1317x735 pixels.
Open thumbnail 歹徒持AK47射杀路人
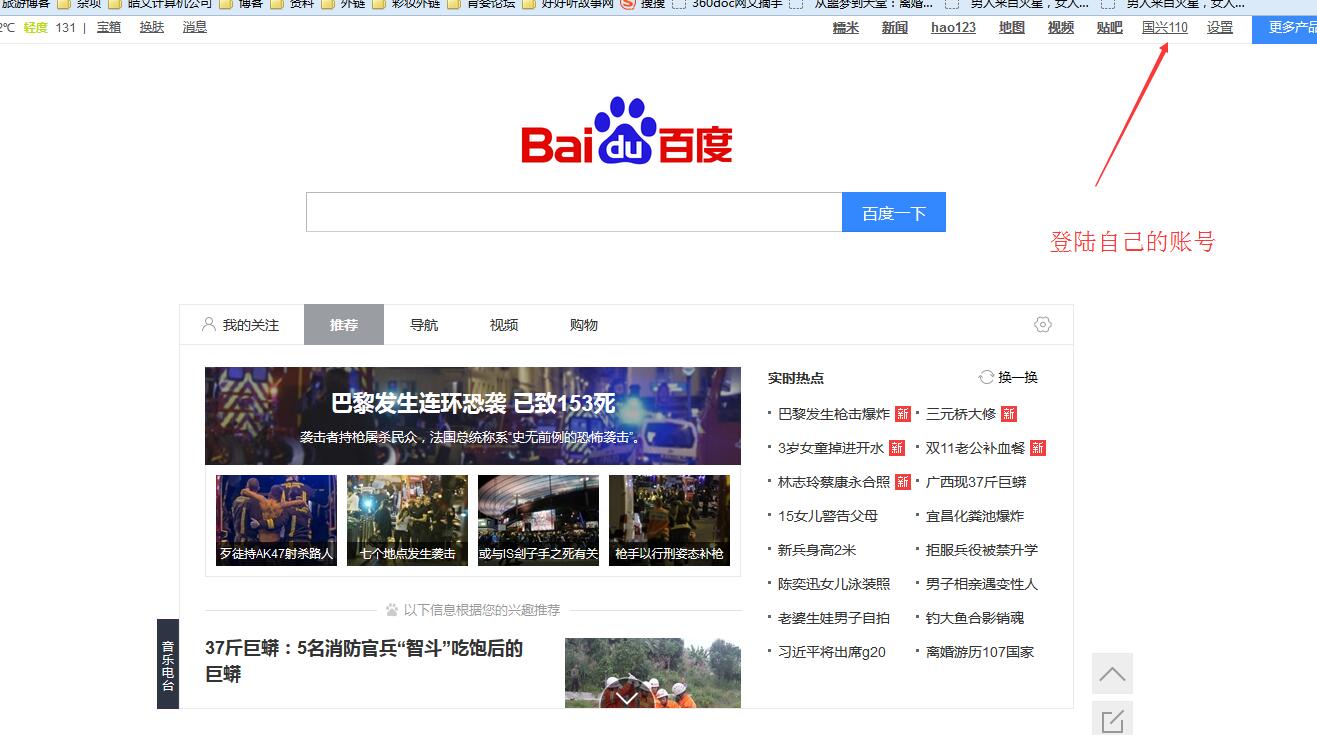click(276, 520)
